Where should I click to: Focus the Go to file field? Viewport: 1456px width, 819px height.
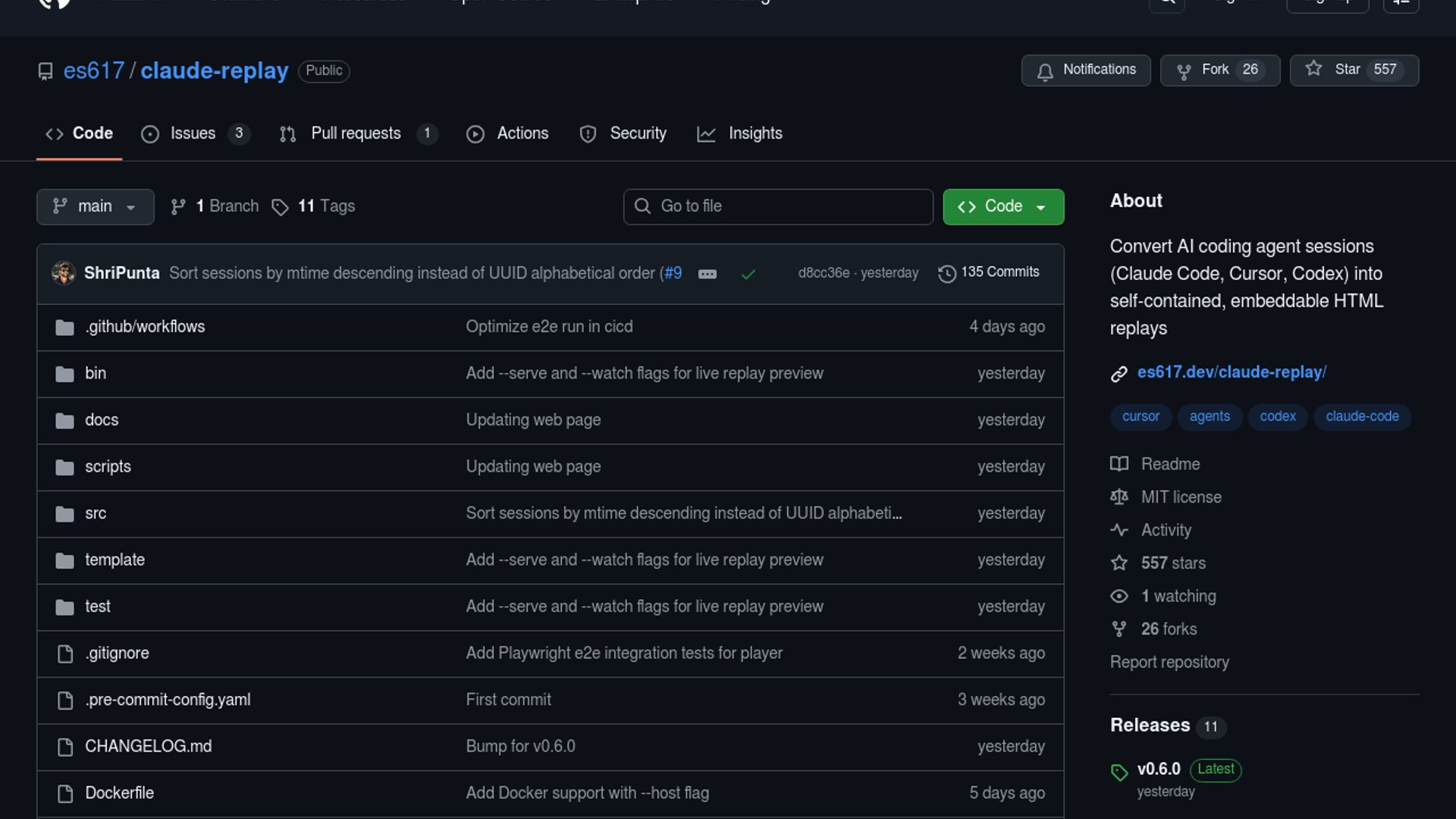pos(779,206)
